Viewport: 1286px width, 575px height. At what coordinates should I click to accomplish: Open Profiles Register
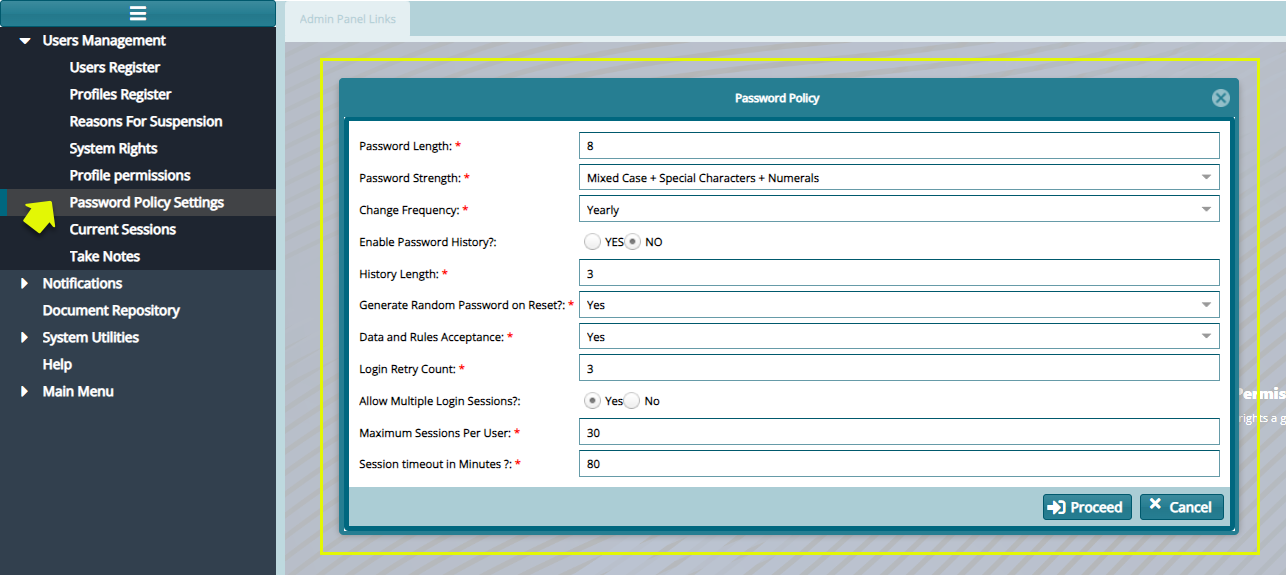click(120, 95)
